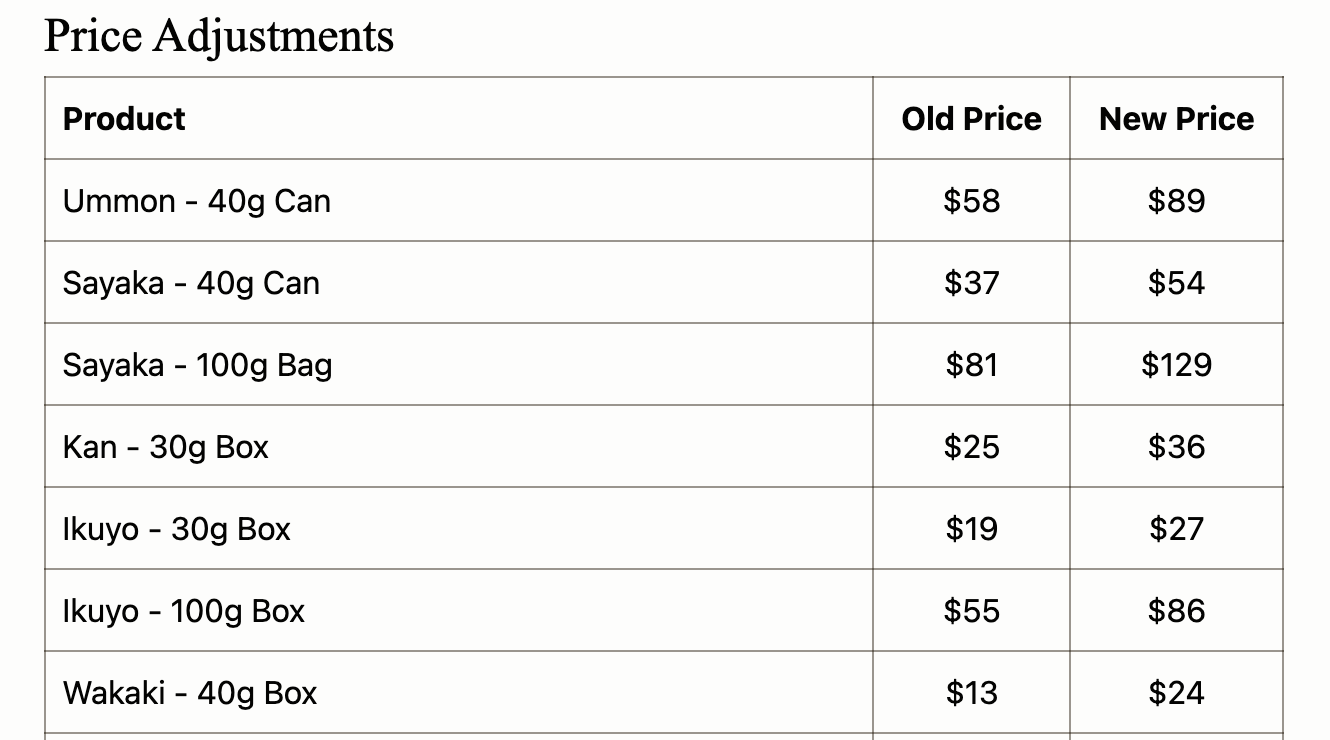Image resolution: width=1330 pixels, height=740 pixels.
Task: Click the New Price column header
Action: 1176,119
